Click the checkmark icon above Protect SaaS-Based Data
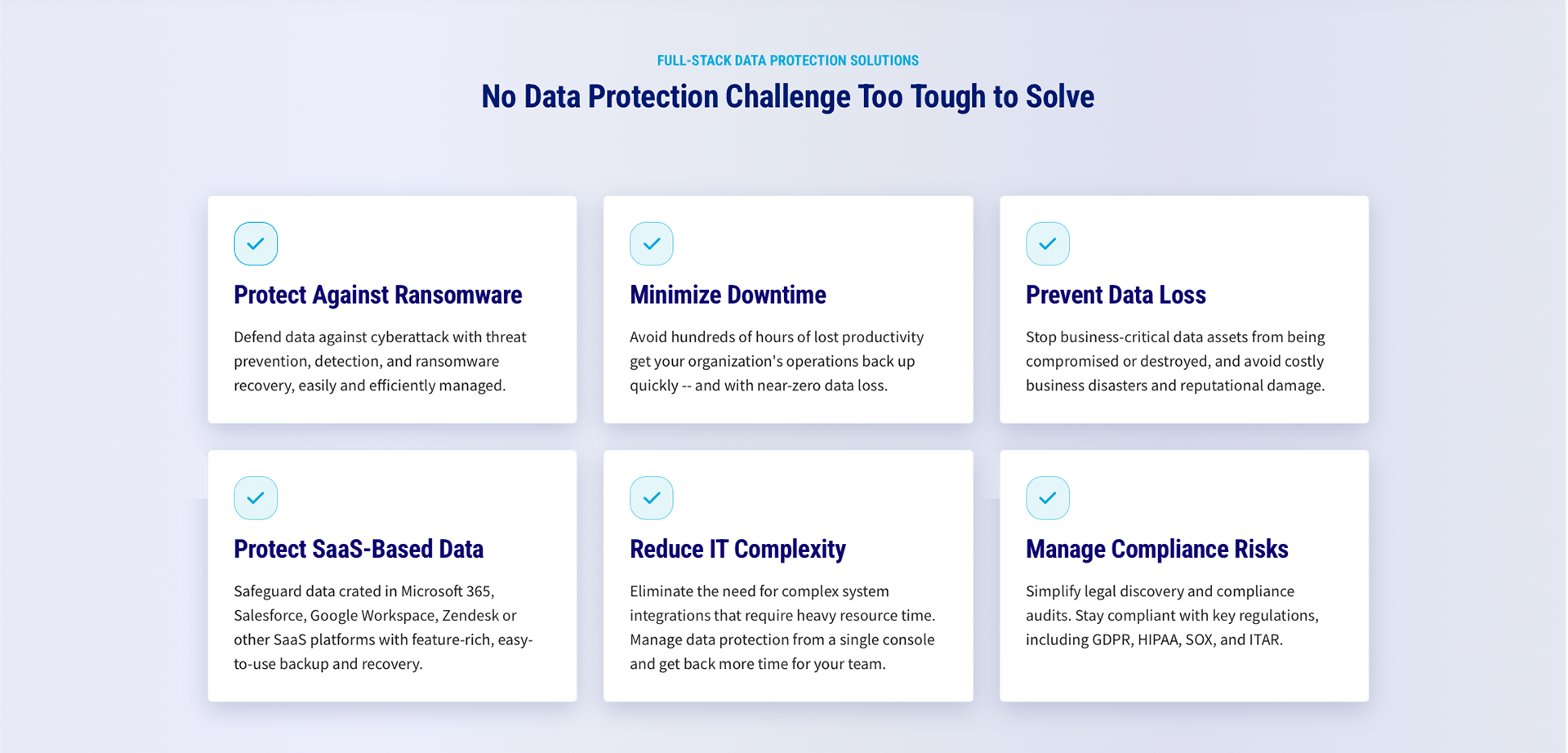The width and height of the screenshot is (1568, 753). (256, 497)
